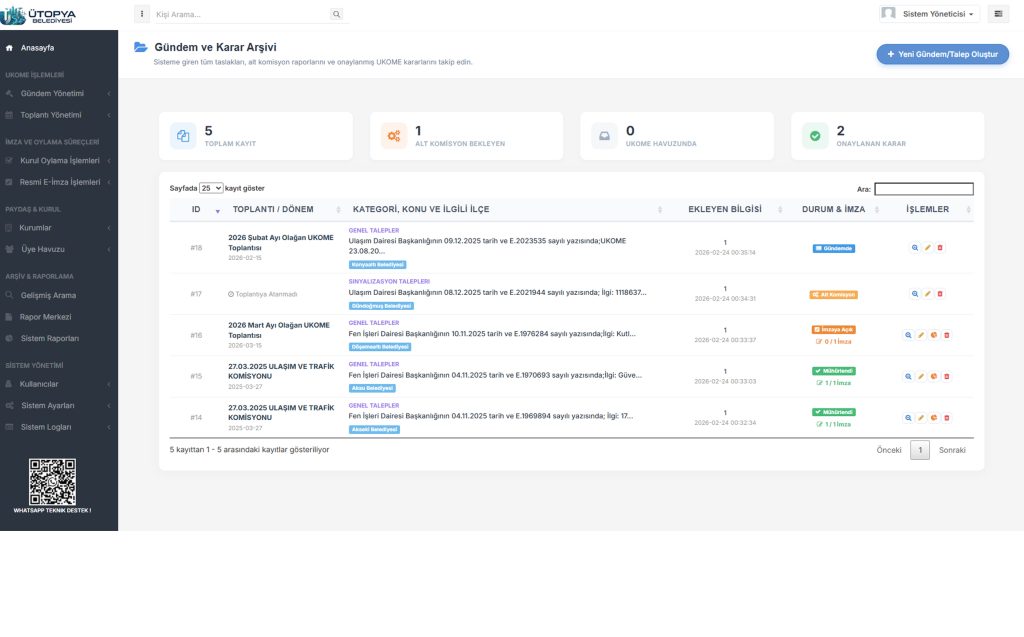
Task: Expand the Sistem Ayarları sidebar menu
Action: point(58,405)
